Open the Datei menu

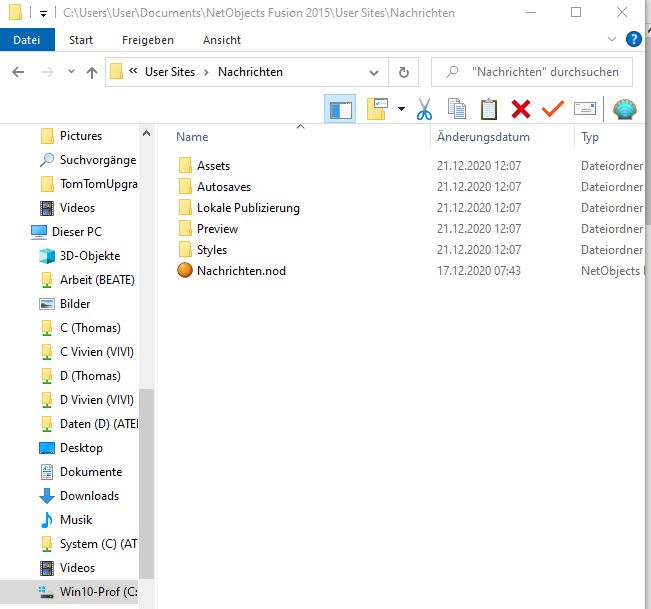tap(27, 40)
